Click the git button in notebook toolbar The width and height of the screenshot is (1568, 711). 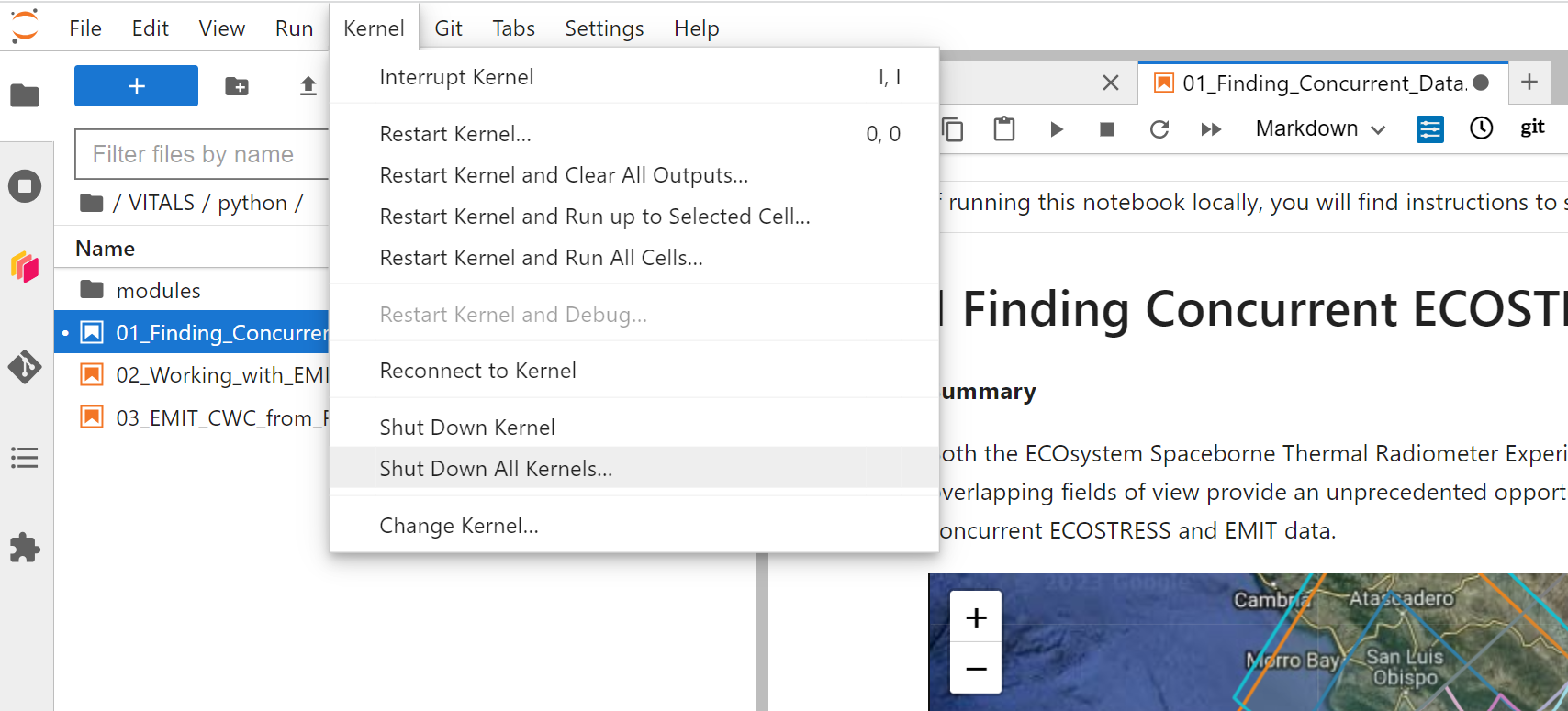tap(1532, 128)
